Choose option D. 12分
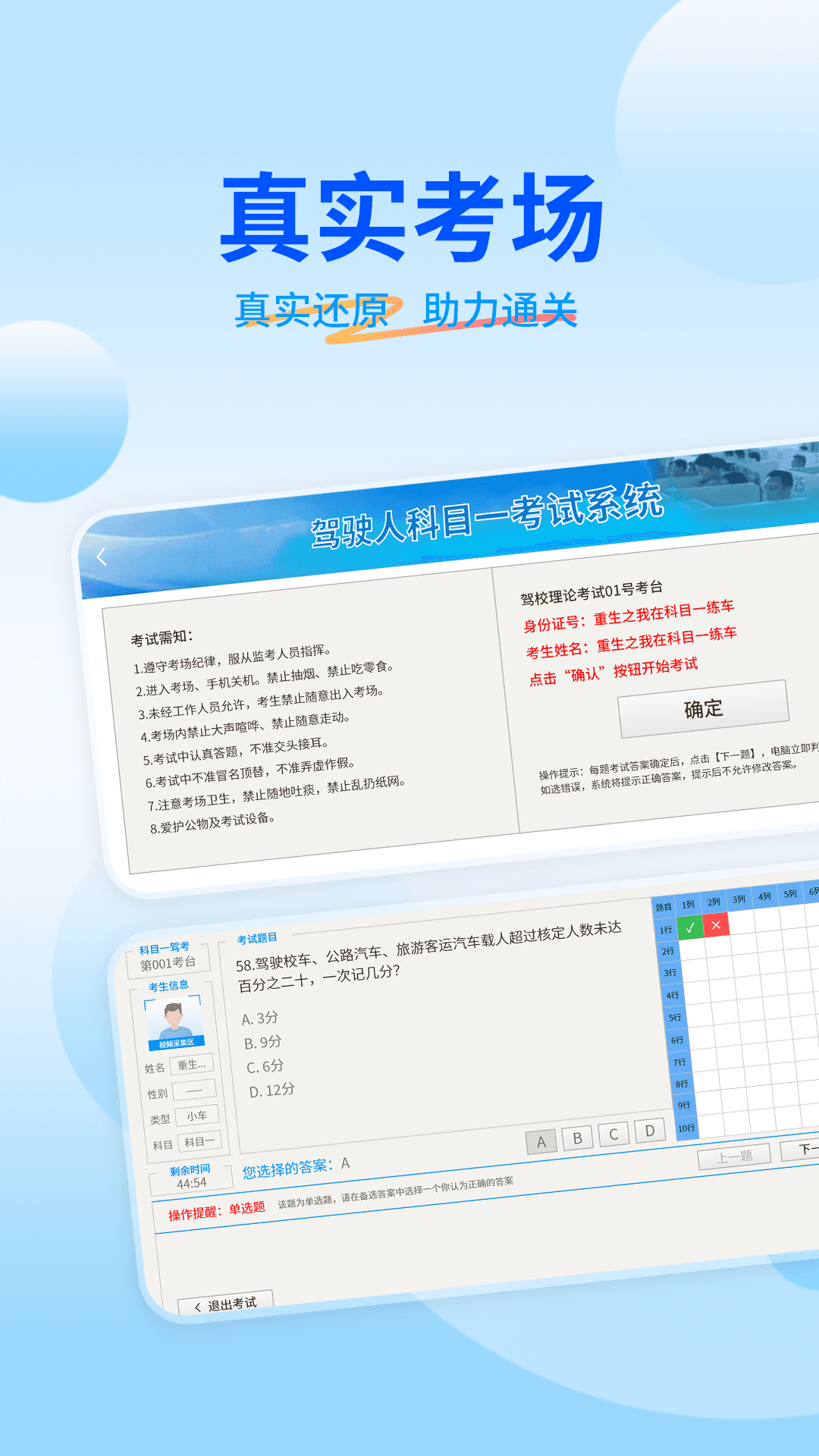 [x=272, y=1090]
